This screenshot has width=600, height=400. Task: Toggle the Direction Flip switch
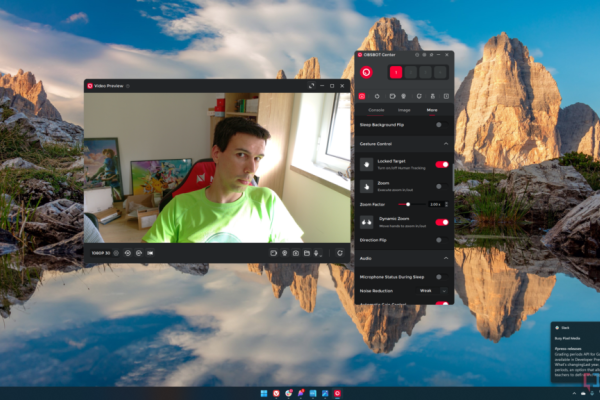tap(442, 240)
